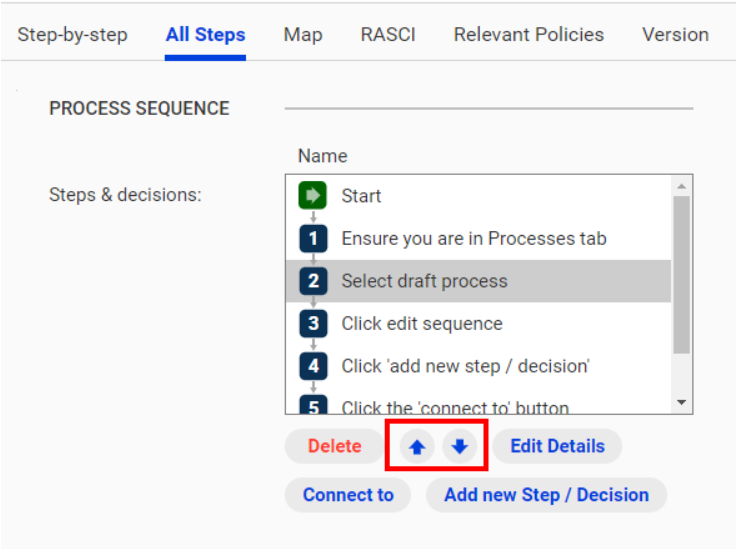Click the step 2 number badge
736x549 pixels.
click(x=313, y=281)
